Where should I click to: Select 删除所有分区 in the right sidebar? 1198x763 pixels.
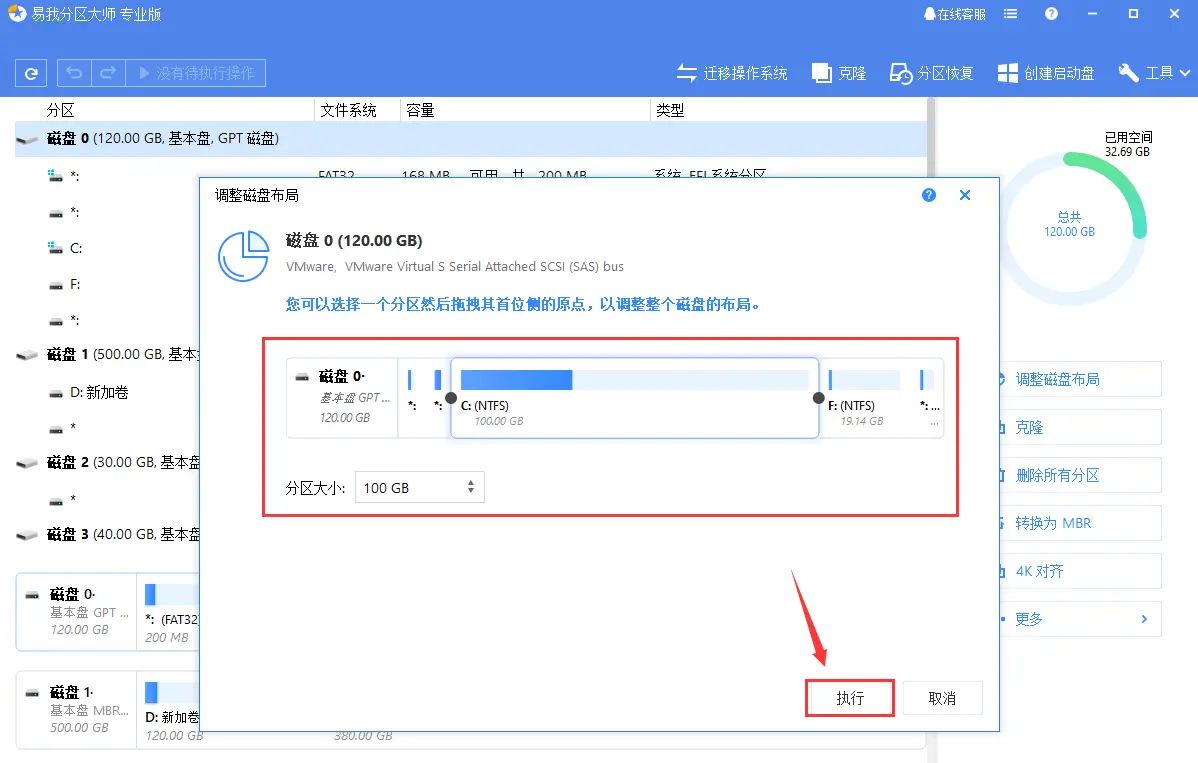tap(1080, 475)
